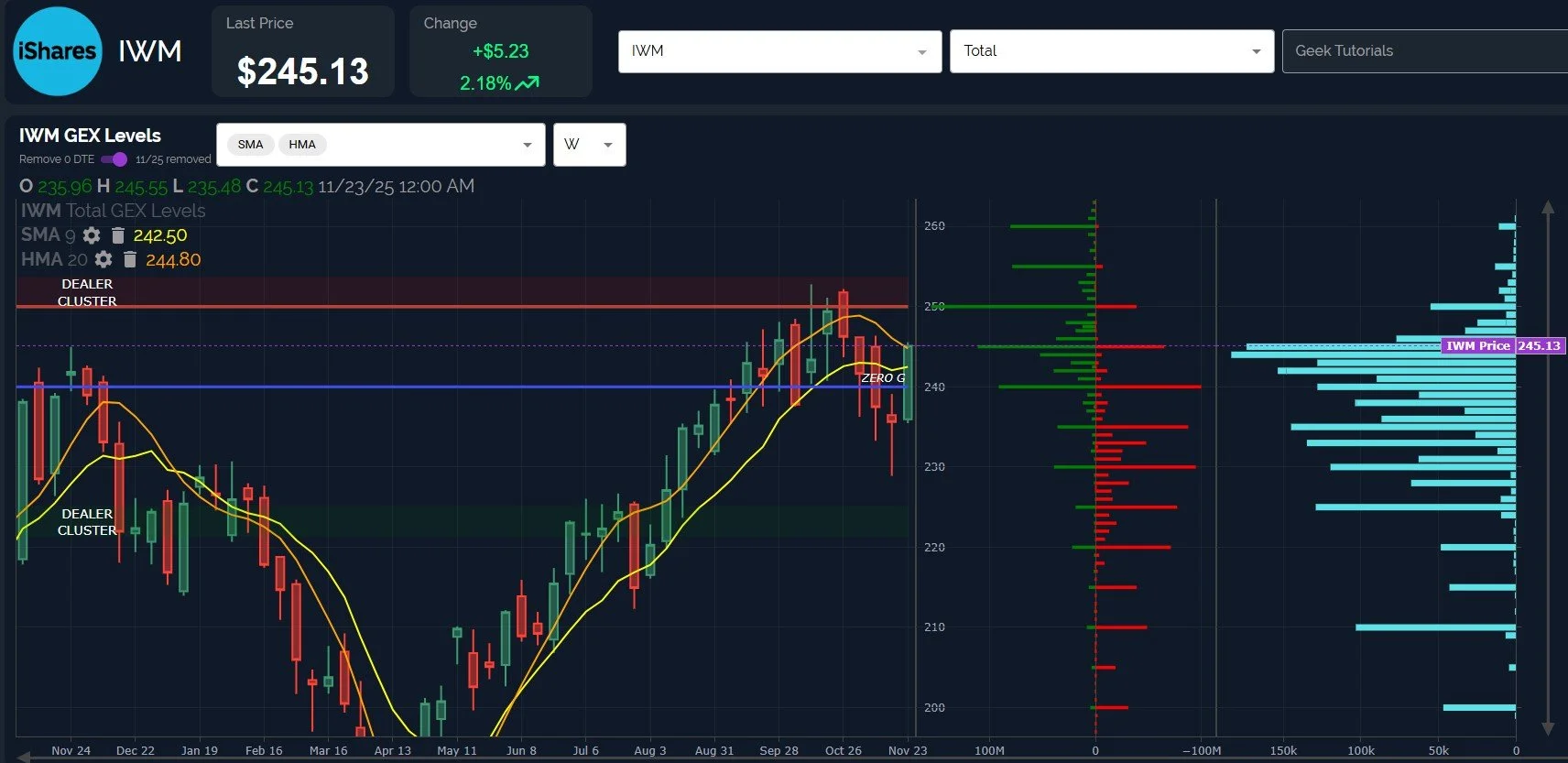Click the 150k volume axis label

1283,750
